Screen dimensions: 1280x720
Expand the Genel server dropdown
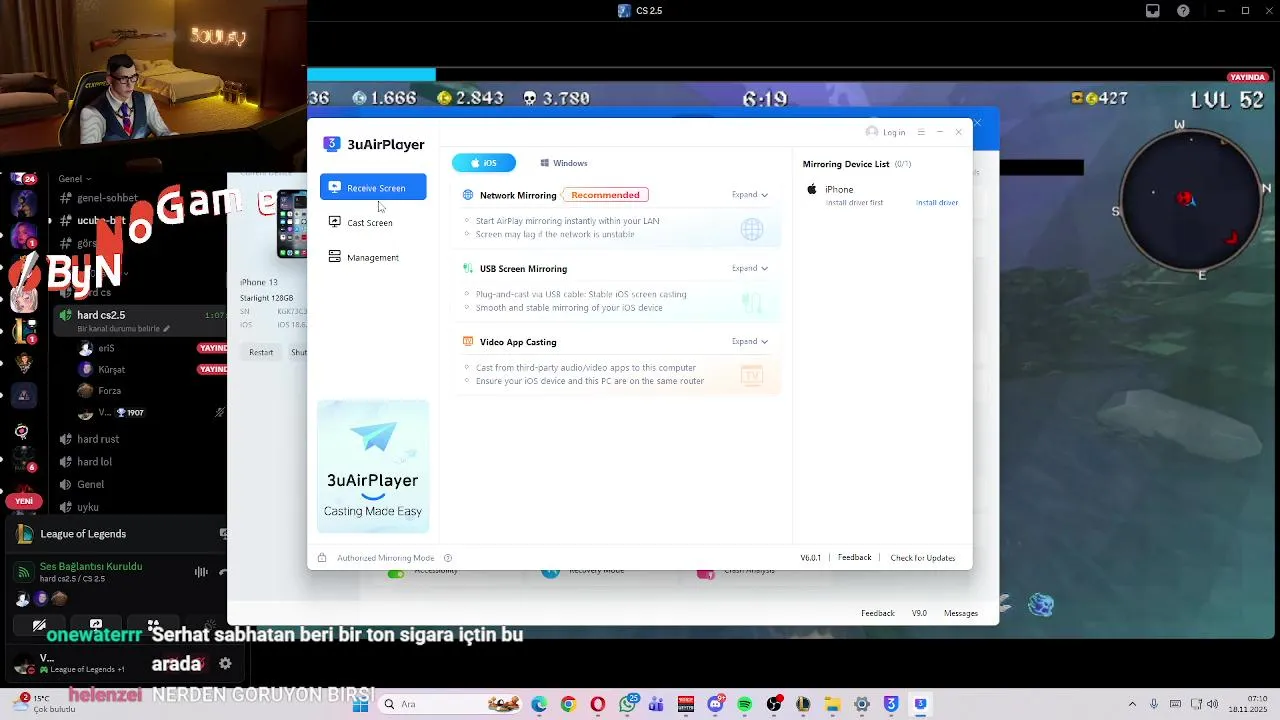[x=77, y=179]
